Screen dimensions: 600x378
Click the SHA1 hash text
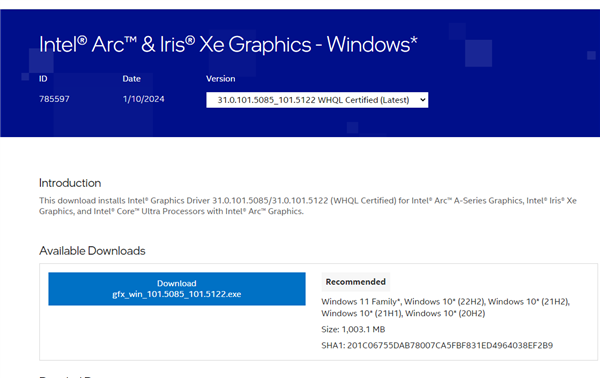[x=437, y=345]
